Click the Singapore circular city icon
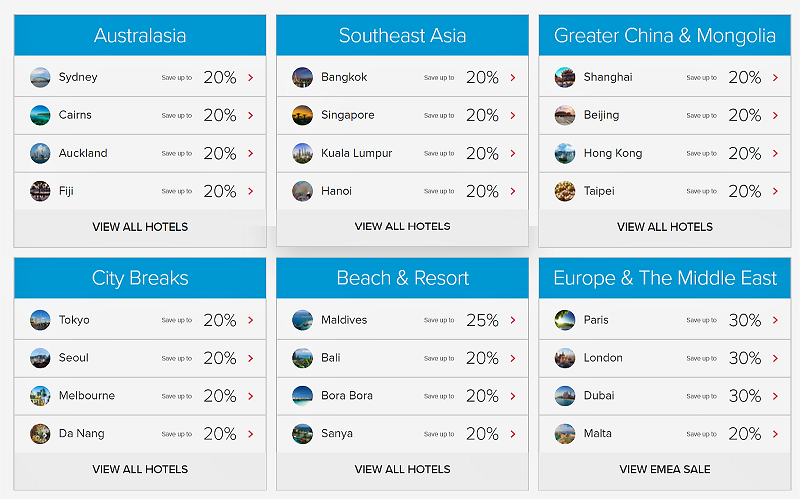800x499 pixels. 302,115
